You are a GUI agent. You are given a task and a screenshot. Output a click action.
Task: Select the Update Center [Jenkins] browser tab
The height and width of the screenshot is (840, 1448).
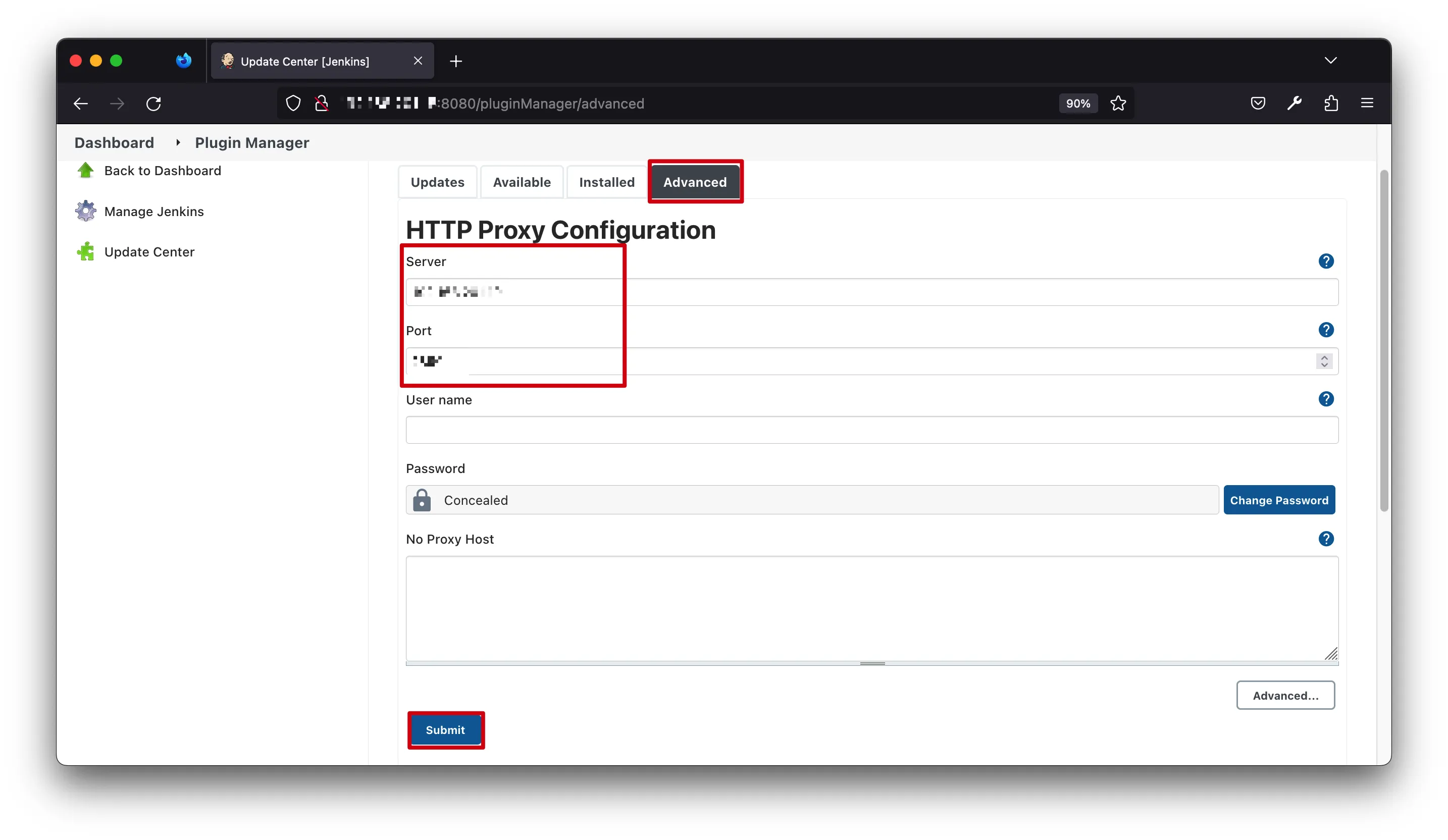pos(322,61)
